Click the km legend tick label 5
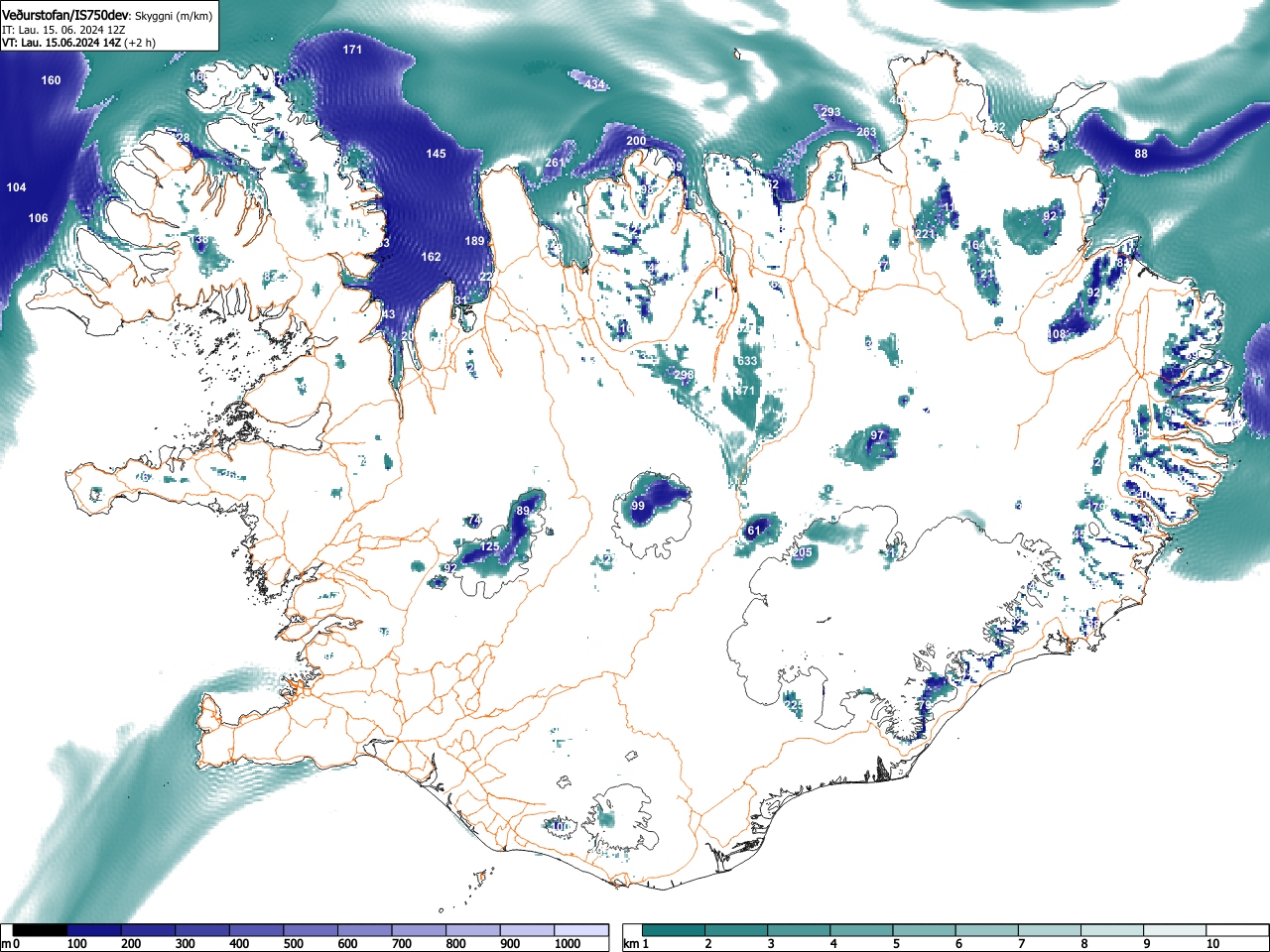This screenshot has width=1270, height=952. tap(896, 944)
